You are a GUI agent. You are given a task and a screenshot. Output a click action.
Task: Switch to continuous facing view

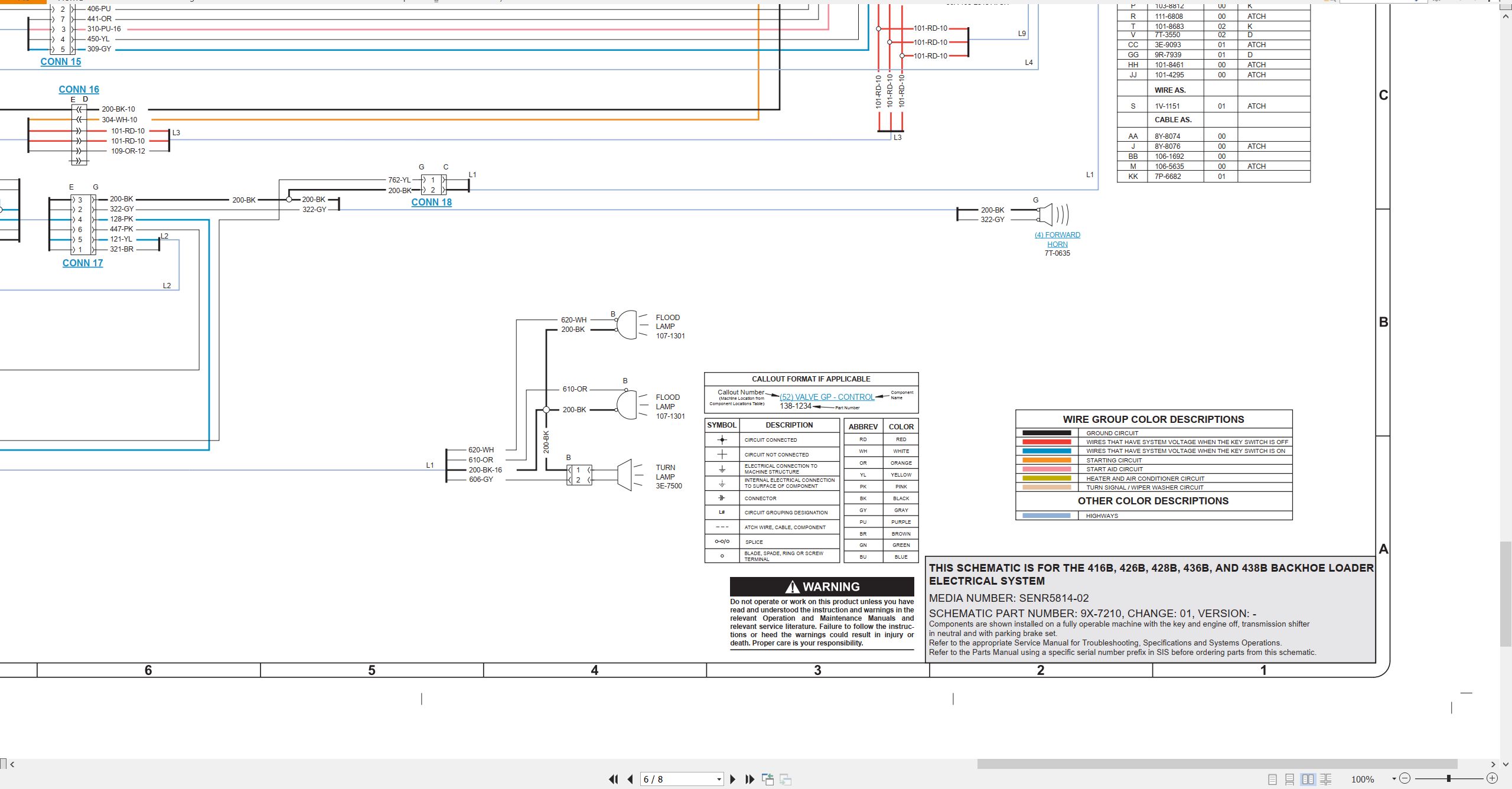[1326, 779]
